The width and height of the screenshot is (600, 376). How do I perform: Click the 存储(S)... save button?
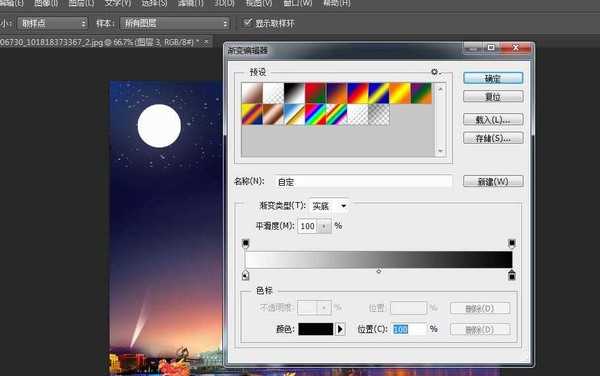point(493,138)
